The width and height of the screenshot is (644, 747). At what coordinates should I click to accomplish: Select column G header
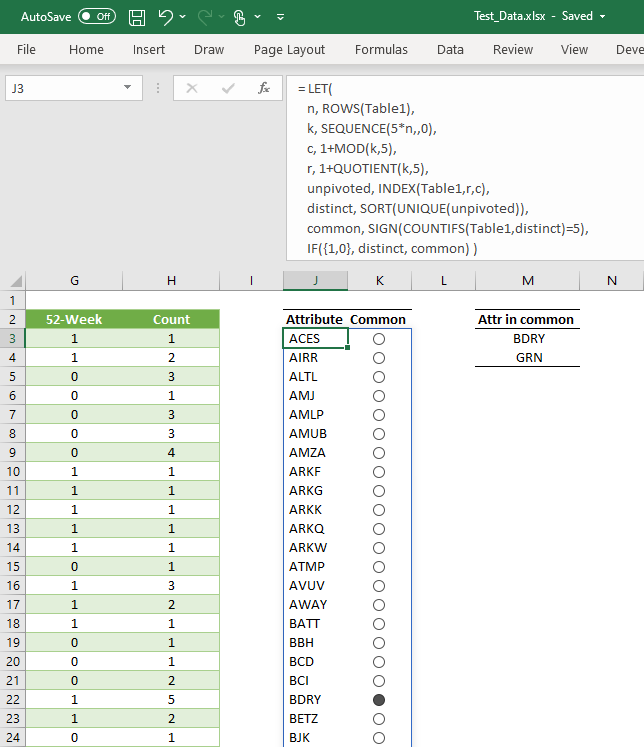(x=74, y=281)
